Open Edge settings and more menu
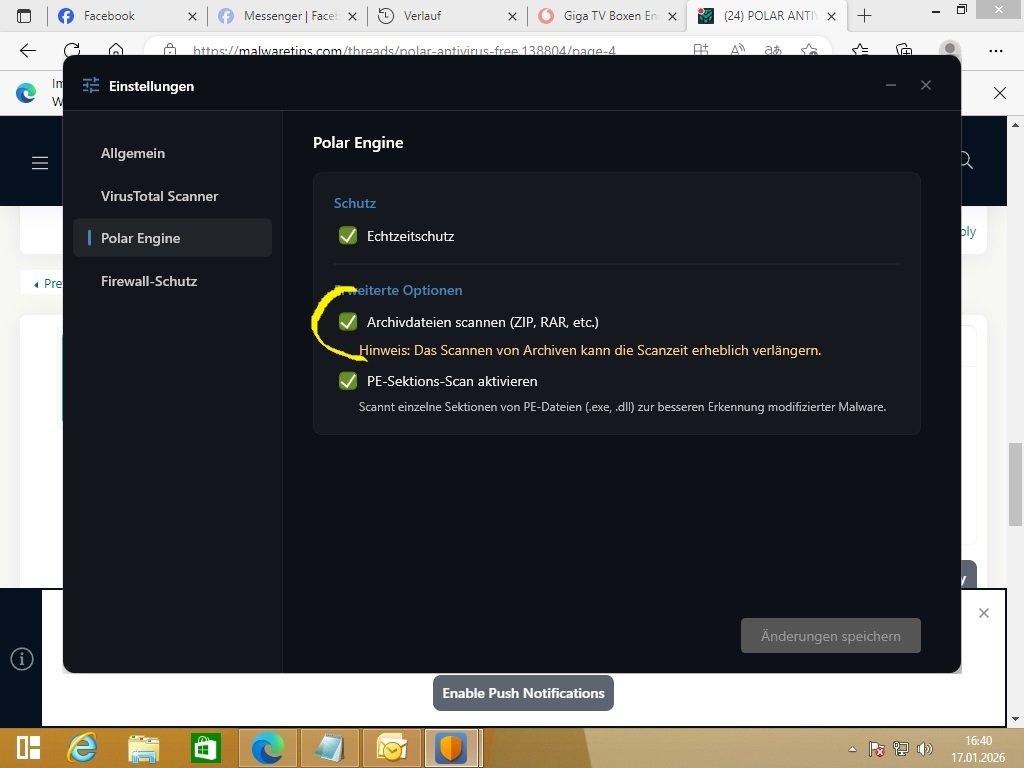 [x=995, y=50]
